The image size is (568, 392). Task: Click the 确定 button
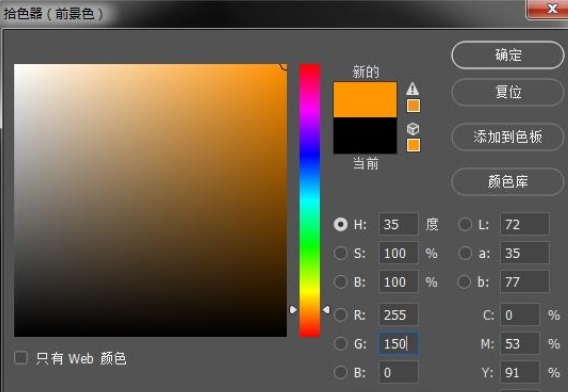[x=508, y=55]
